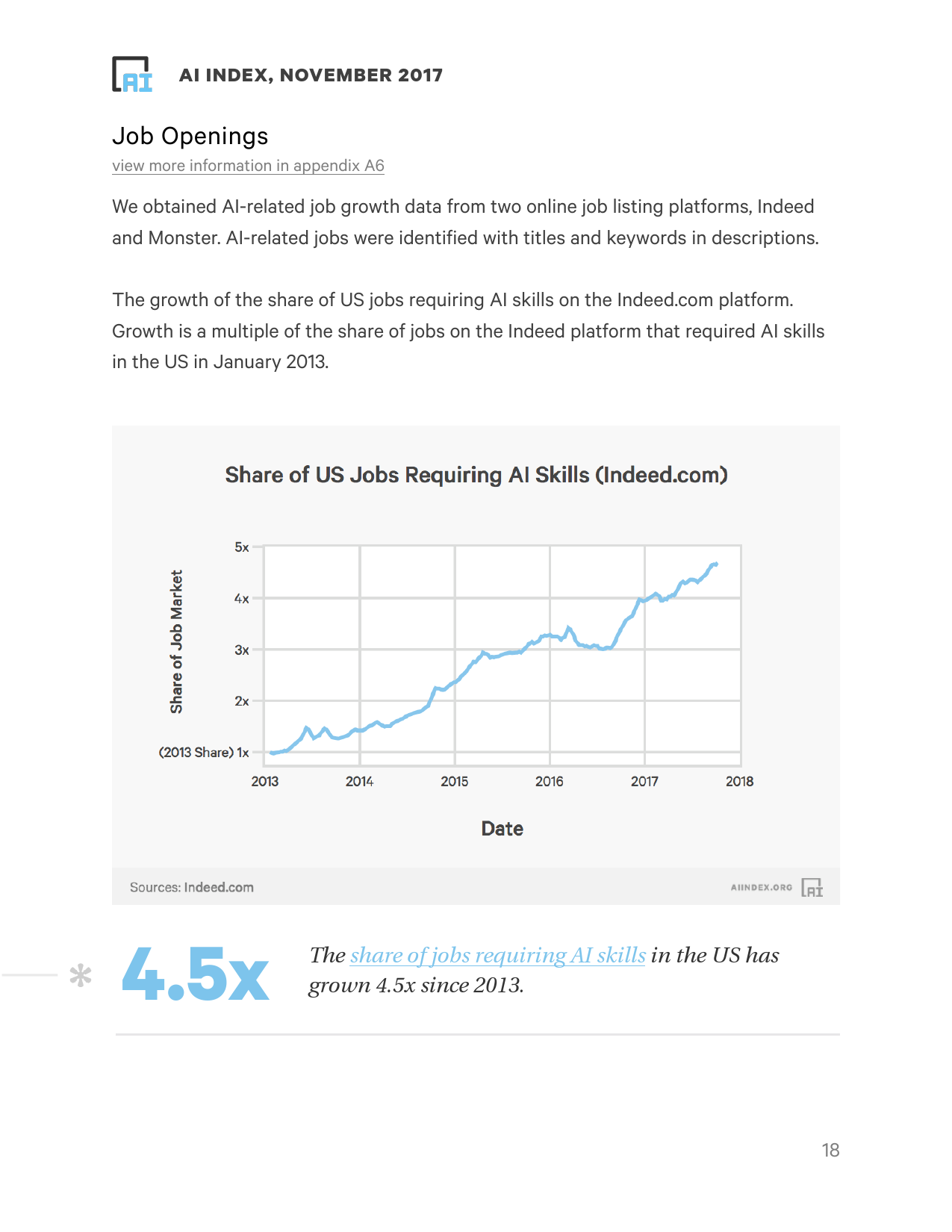The height and width of the screenshot is (1232, 952).
Task: Click the AIINDEX.ORG text in the chart footer
Action: point(761,887)
